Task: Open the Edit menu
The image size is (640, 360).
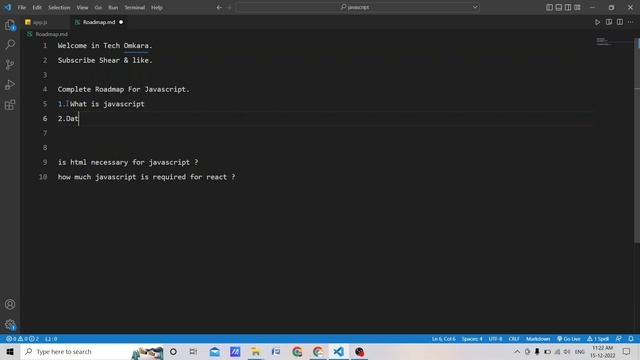Action: [x=37, y=7]
